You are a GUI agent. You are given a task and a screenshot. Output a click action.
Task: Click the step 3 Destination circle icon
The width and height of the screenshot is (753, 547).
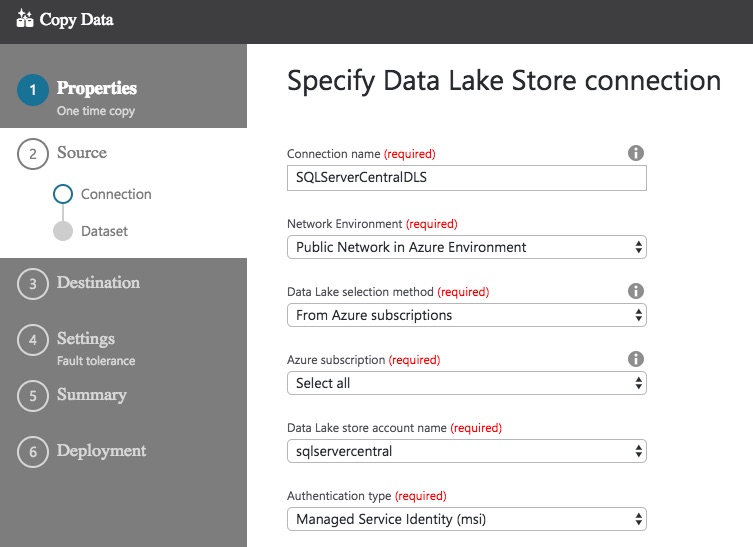tap(33, 284)
